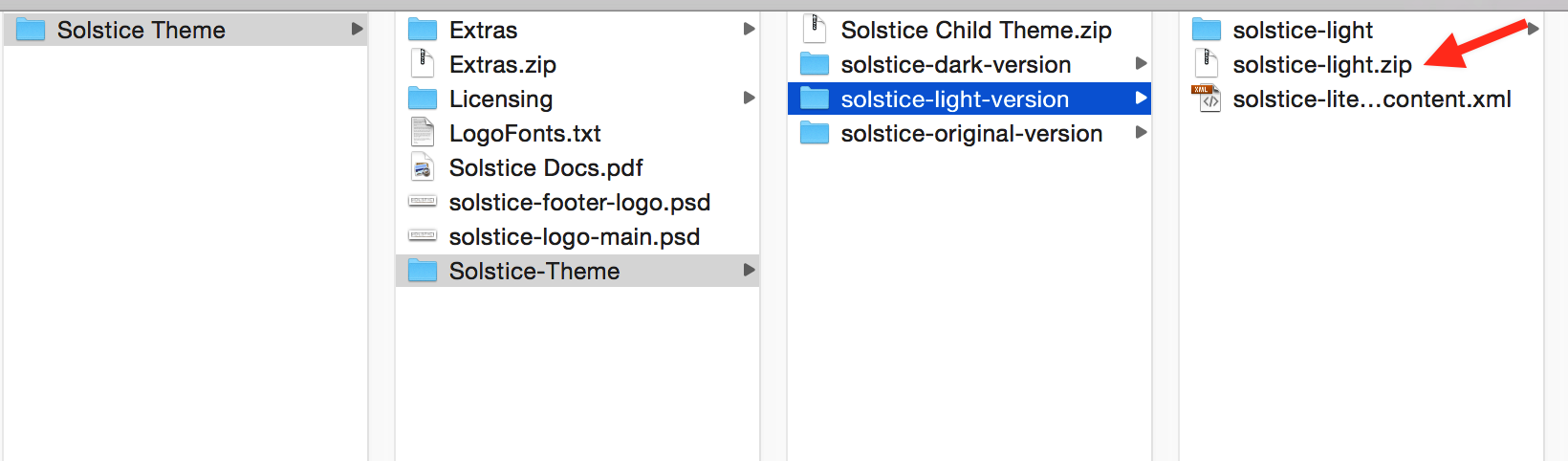Screen dimensions: 1568x461
Task: Click the column divider after the first column
Action: pyautogui.click(x=381, y=236)
